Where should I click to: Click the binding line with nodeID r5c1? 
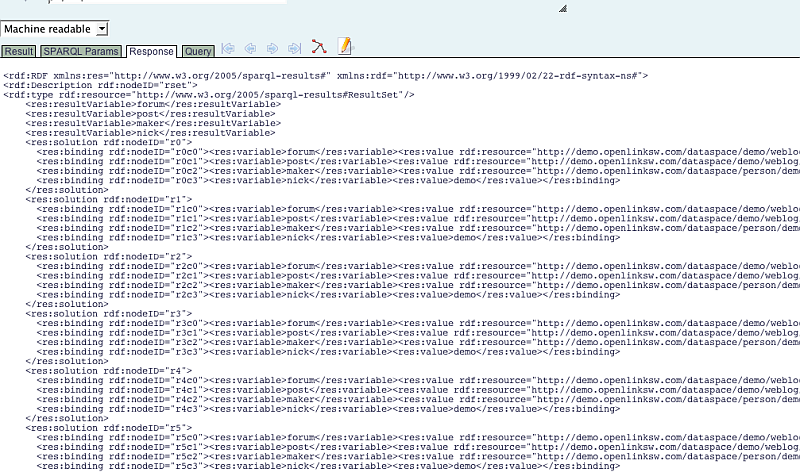point(418,447)
